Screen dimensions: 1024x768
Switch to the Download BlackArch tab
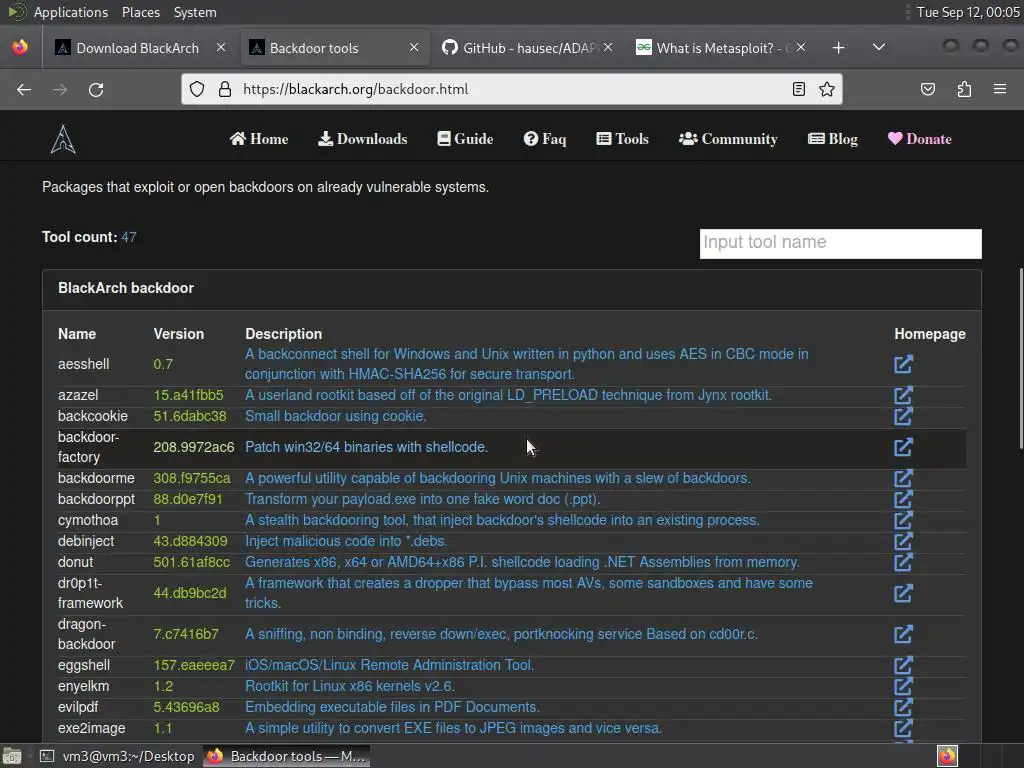click(x=138, y=48)
